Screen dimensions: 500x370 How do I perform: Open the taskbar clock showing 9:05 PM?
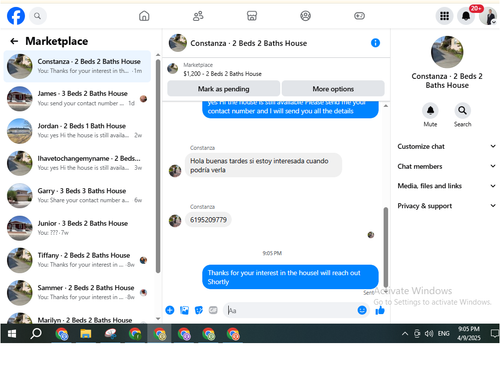coord(469,333)
